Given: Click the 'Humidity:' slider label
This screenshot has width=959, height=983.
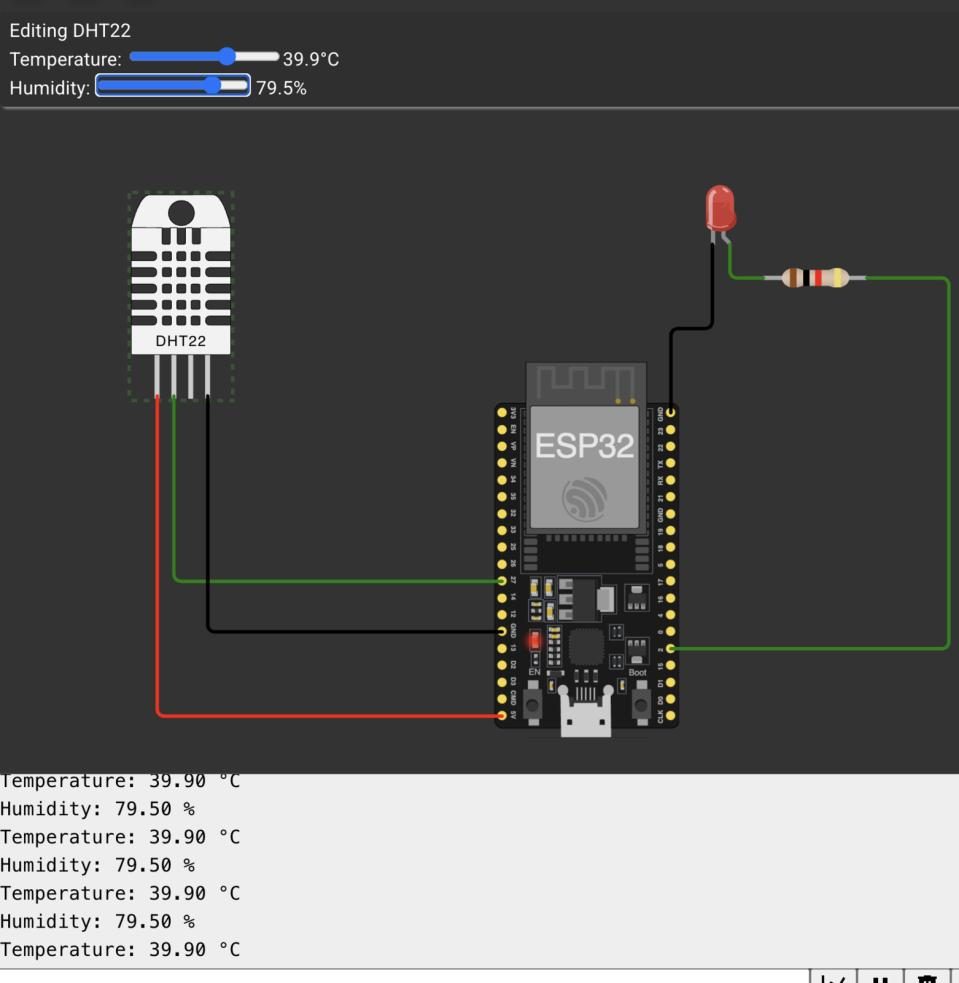Looking at the screenshot, I should (x=50, y=88).
